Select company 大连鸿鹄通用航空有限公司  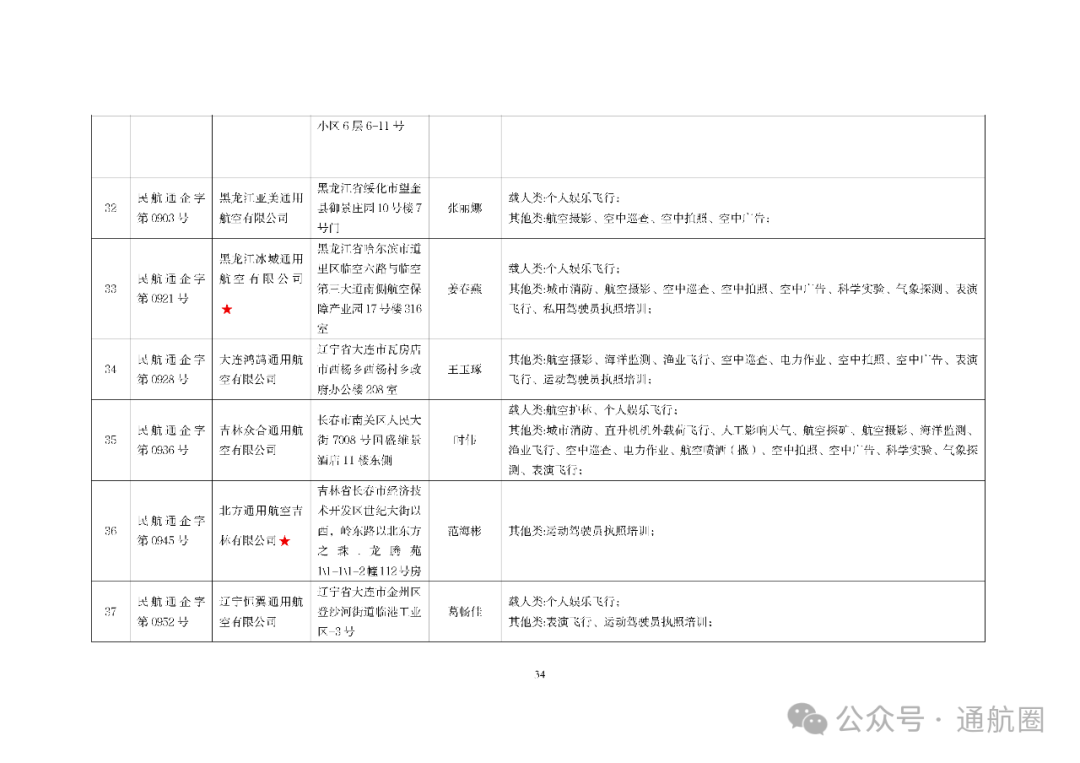[261, 369]
